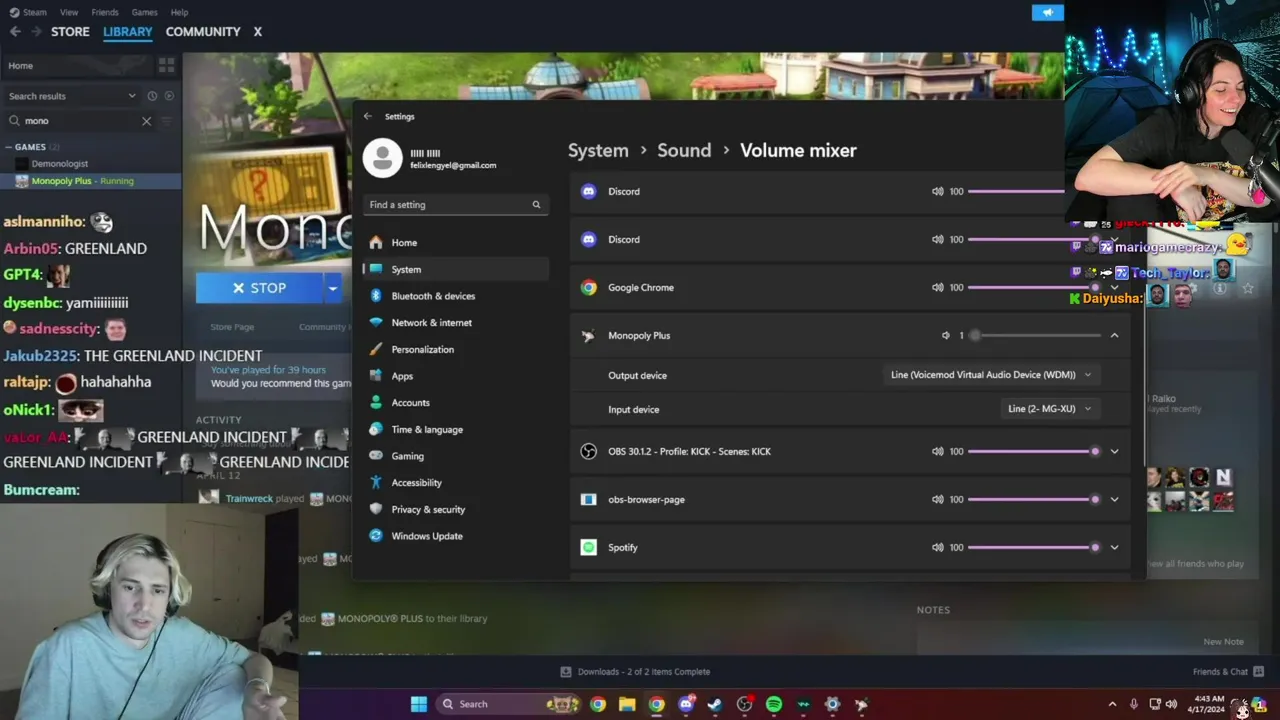Screen dimensions: 1280x720
Task: Open the Input device dropdown showing Line (2- MG-XU)
Action: tap(1049, 409)
